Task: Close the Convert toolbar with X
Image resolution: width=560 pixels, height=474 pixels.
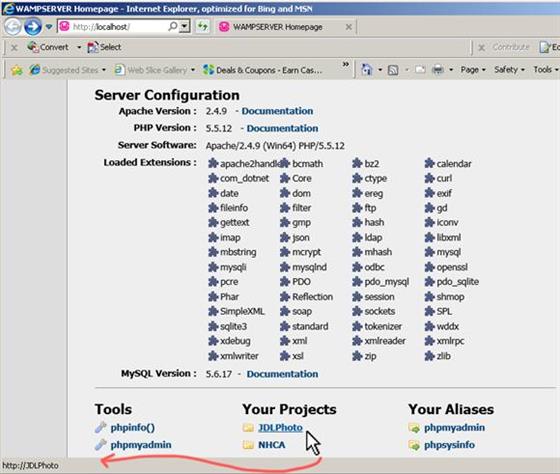Action: click(x=14, y=48)
